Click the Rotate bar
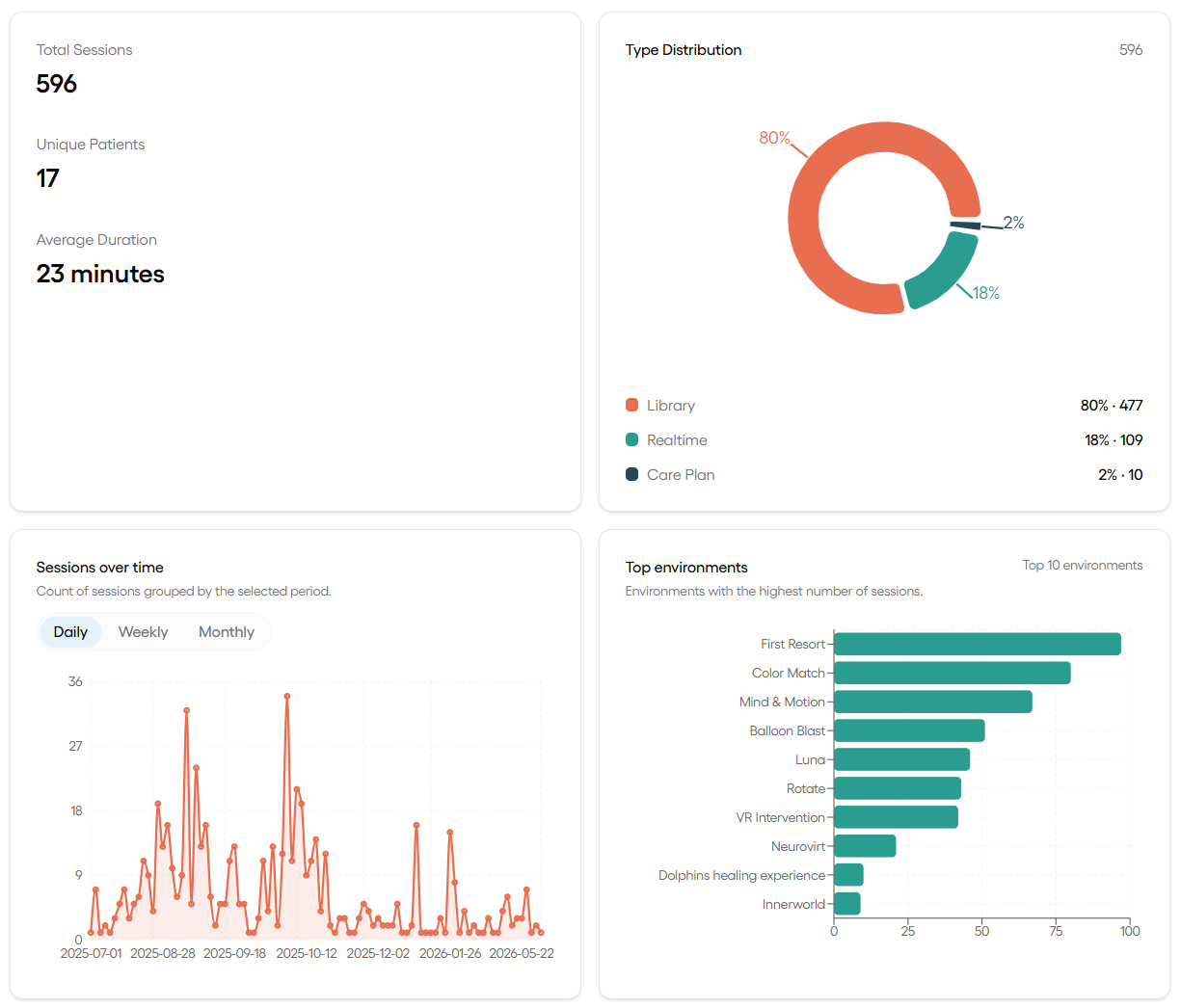This screenshot has width=1181, height=1008. (x=898, y=788)
